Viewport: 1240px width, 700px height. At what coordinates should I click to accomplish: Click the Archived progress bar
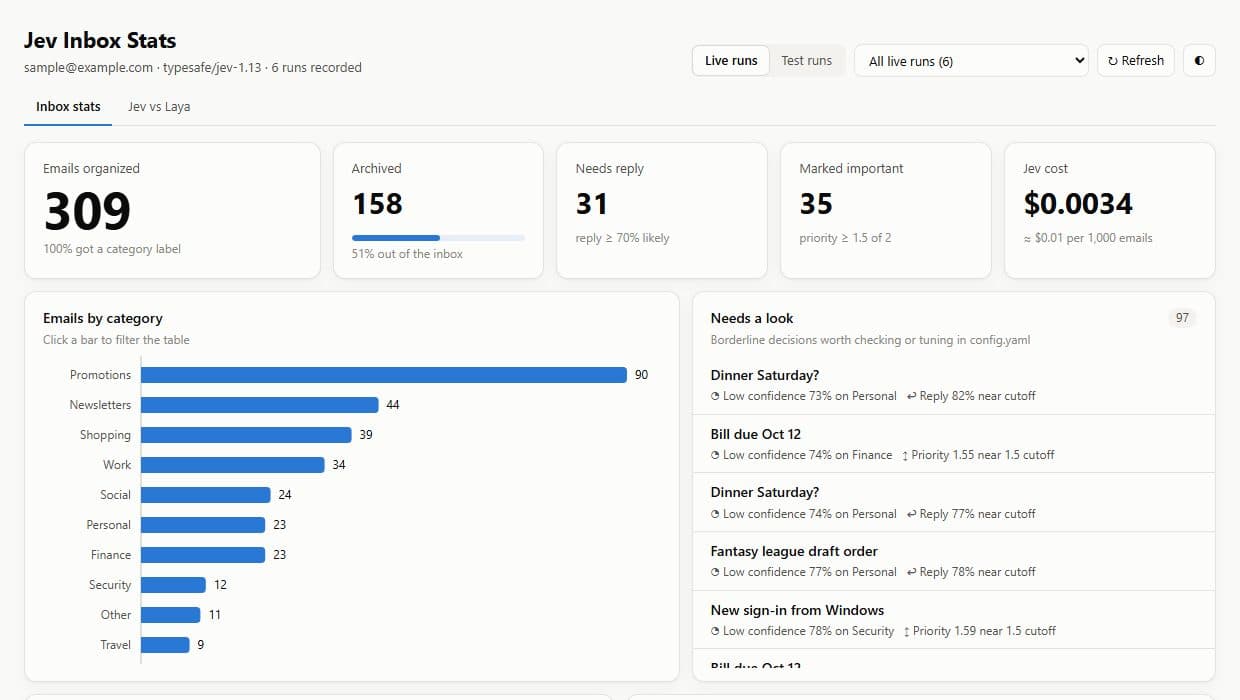point(438,238)
